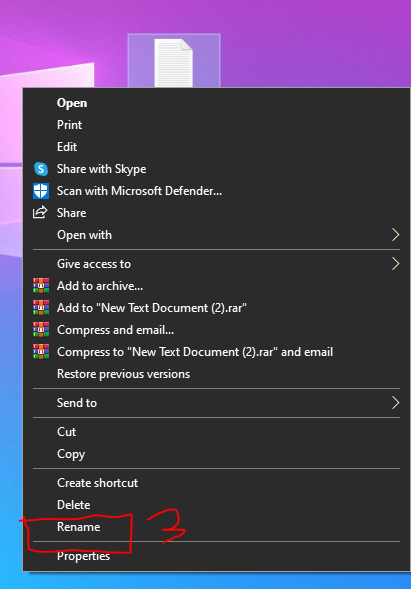Choose Delete from the context menu

pyautogui.click(x=216, y=505)
